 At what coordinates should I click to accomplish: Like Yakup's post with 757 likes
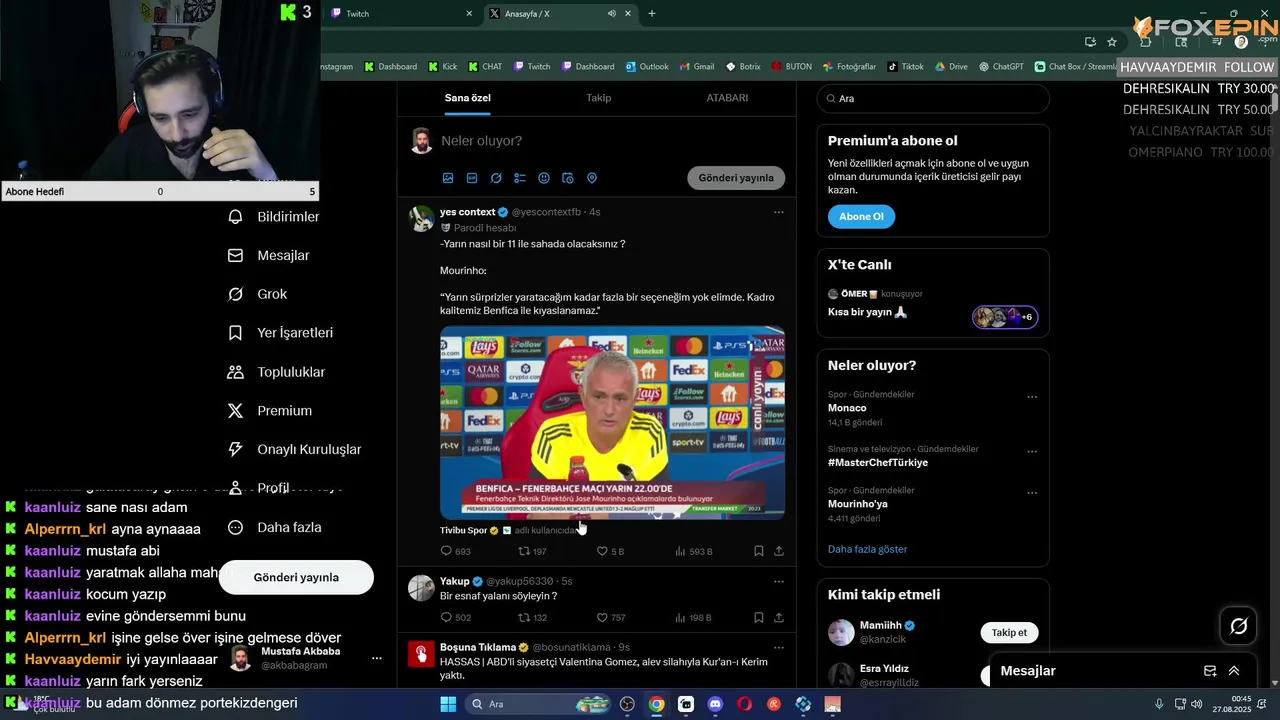click(x=611, y=618)
